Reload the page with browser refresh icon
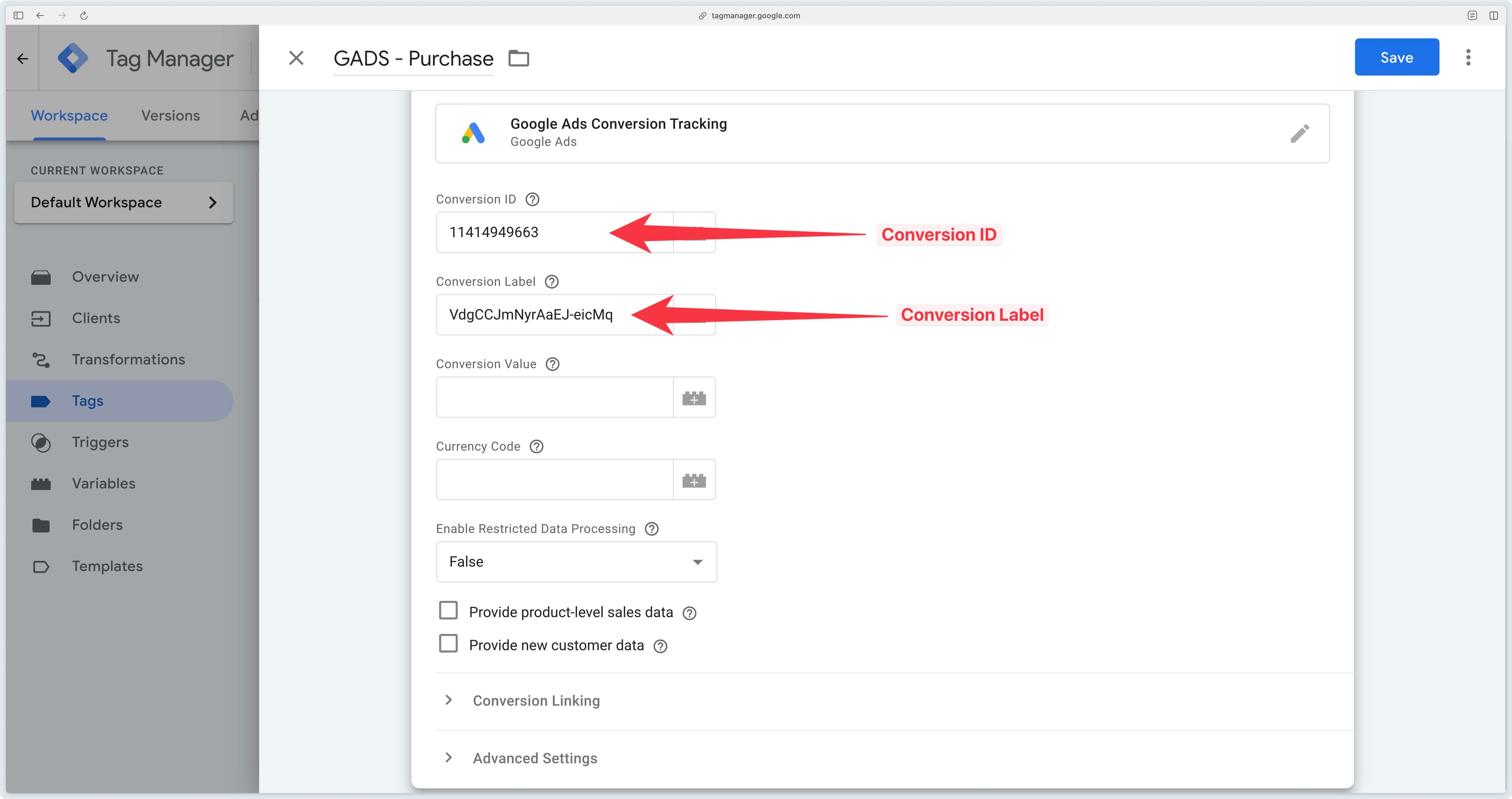The height and width of the screenshot is (799, 1512). 83,15
